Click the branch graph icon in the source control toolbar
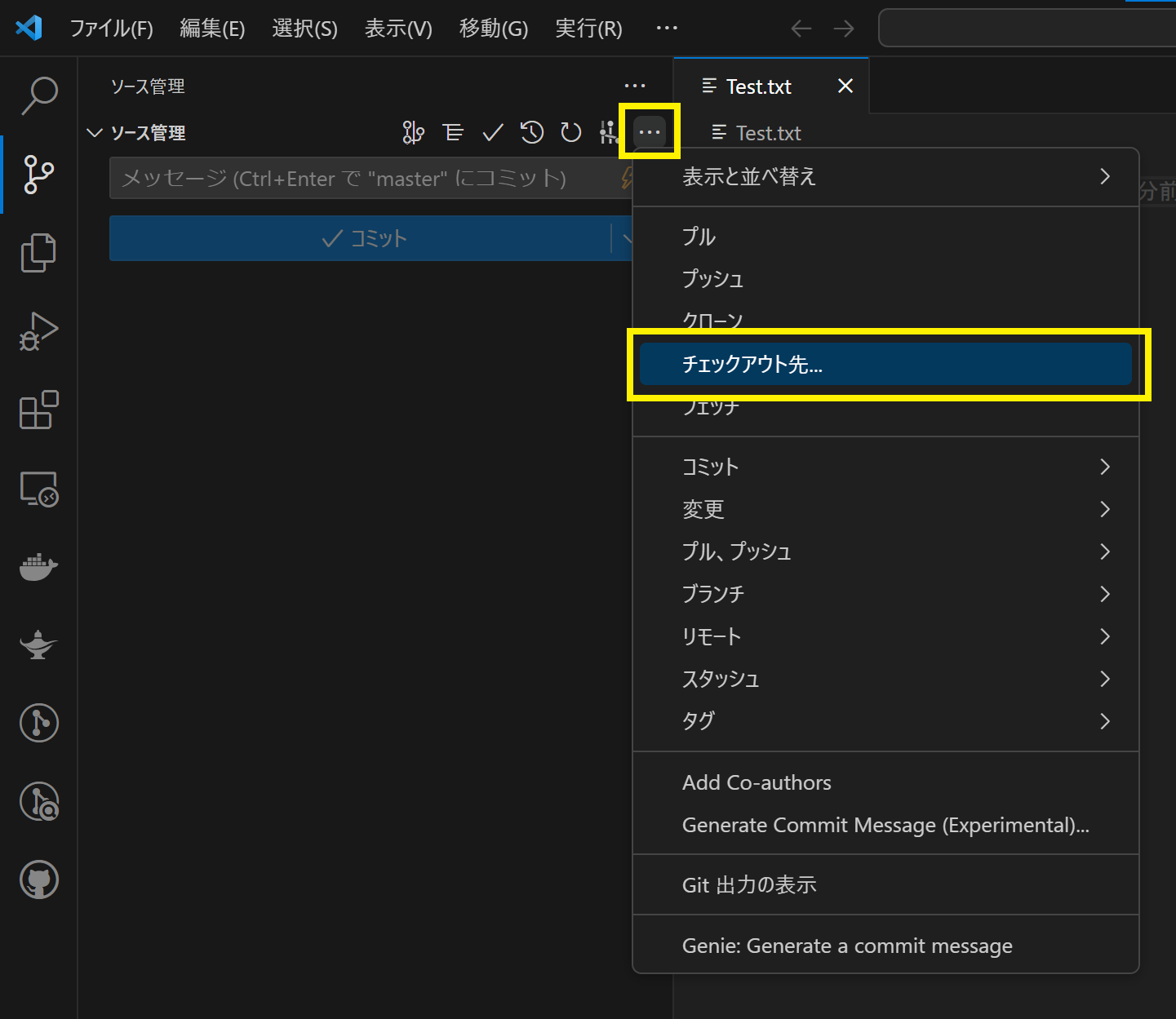 point(414,132)
